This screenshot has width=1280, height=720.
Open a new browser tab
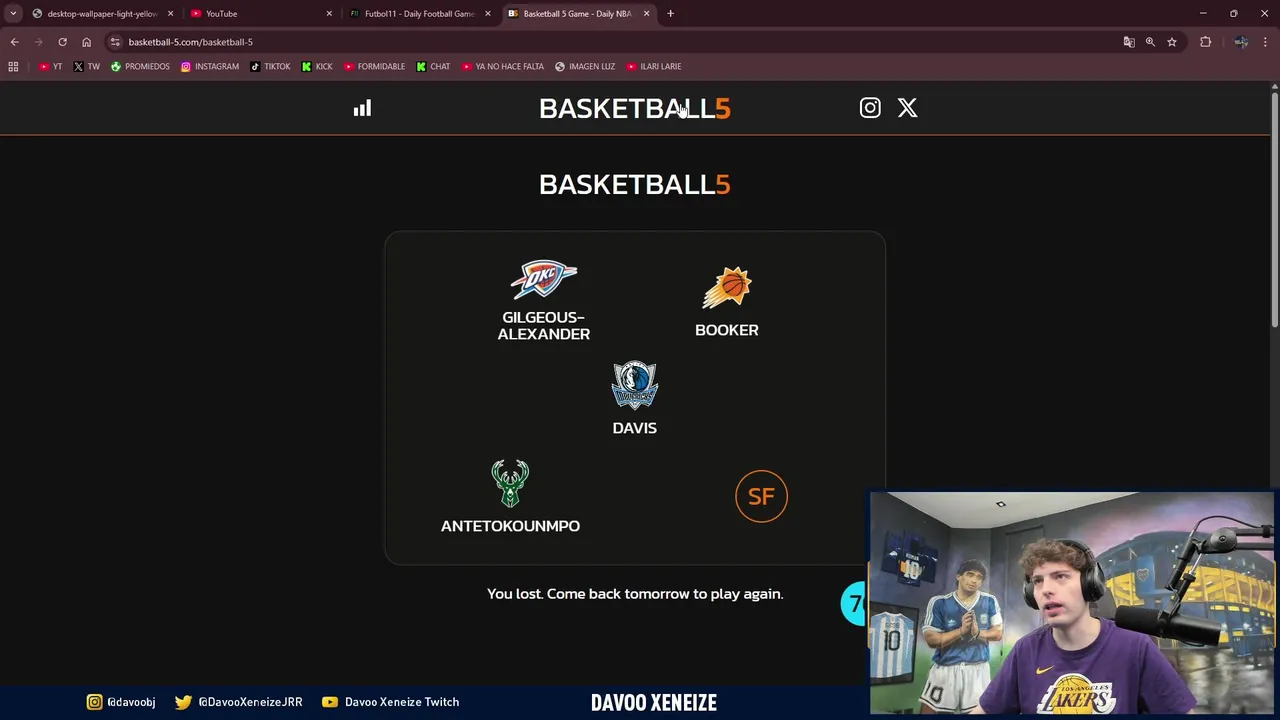pyautogui.click(x=670, y=14)
